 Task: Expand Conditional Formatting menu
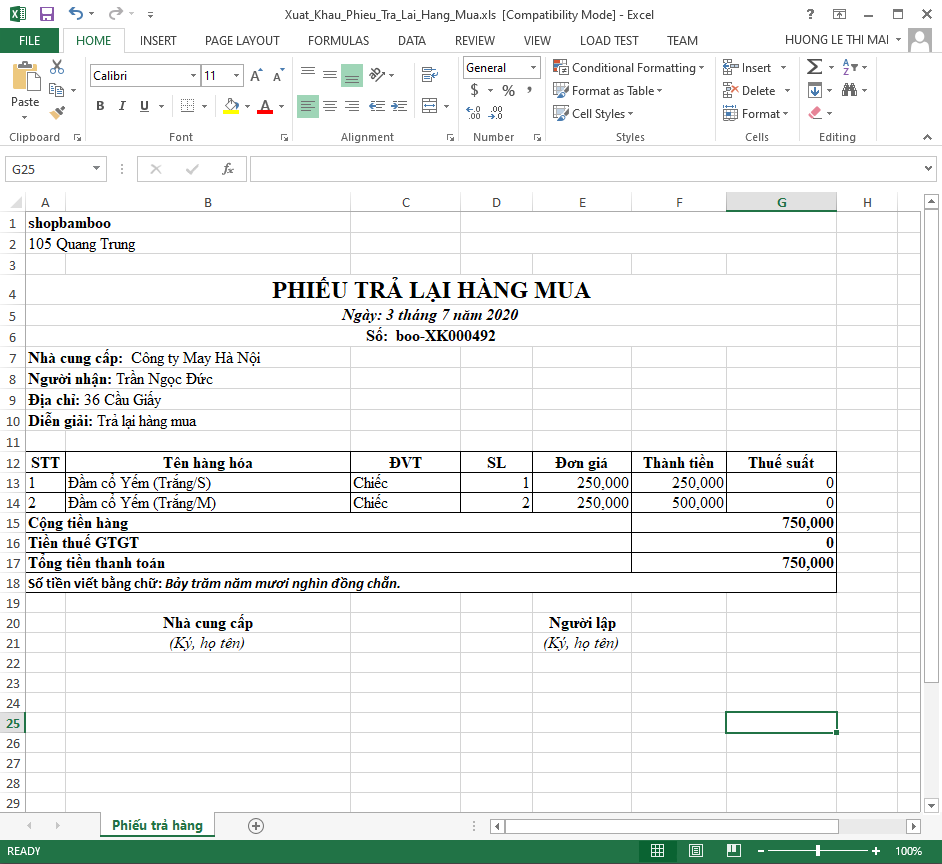[628, 67]
